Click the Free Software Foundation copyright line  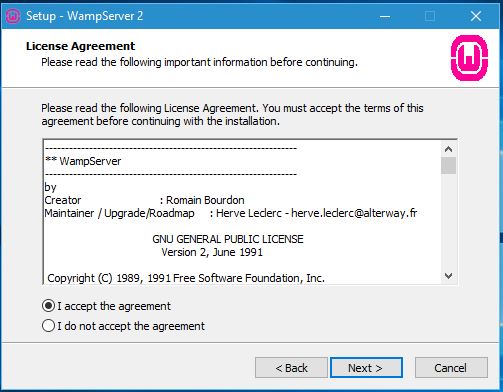(x=186, y=278)
